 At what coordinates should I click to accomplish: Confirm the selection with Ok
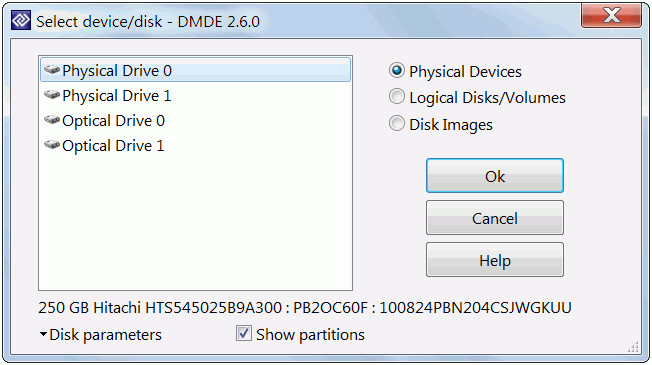pos(495,176)
